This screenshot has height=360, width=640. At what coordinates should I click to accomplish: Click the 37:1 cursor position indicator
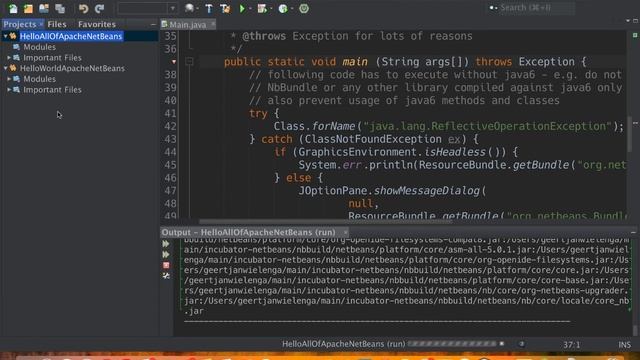[571, 345]
